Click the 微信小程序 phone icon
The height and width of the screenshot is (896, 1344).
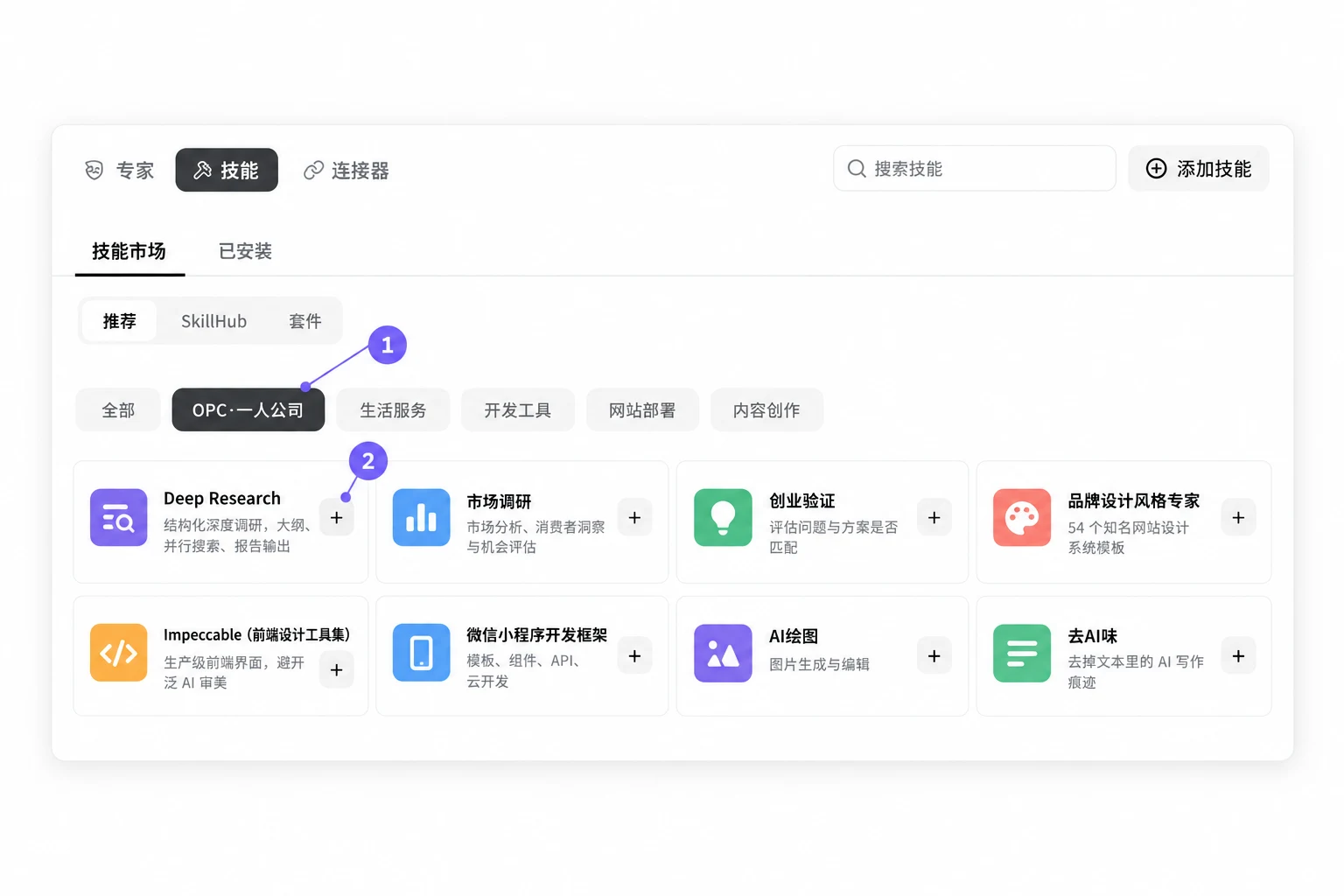coord(421,653)
